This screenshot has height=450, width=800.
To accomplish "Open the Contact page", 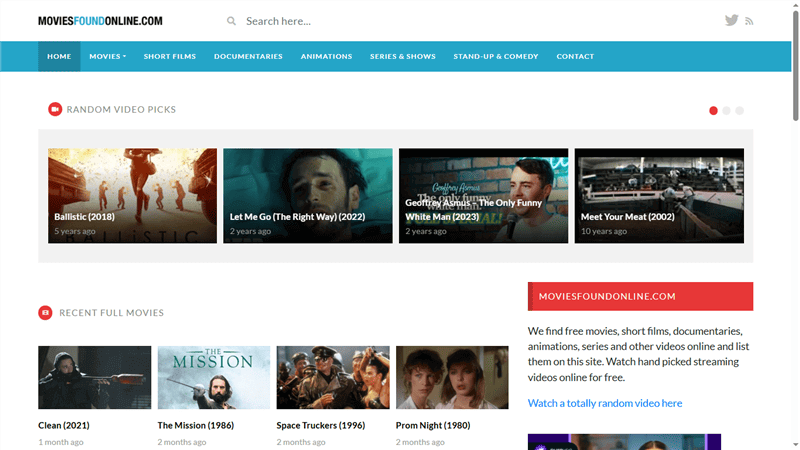I will coord(575,56).
